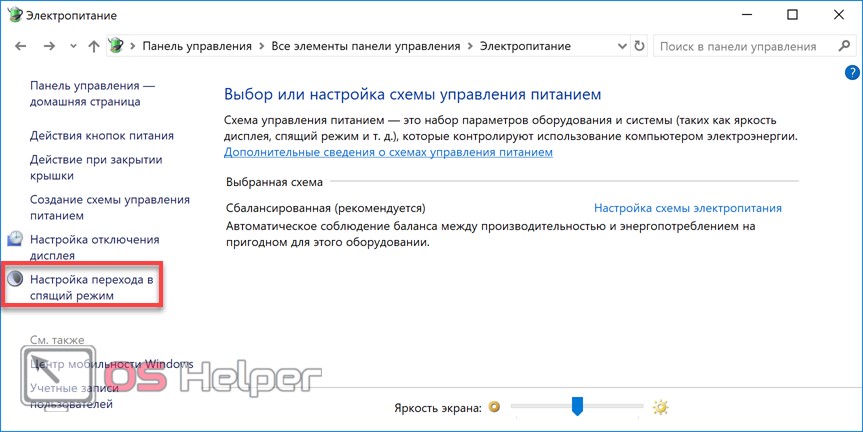863x432 pixels.
Task: Click the moon icon next to sleep mode setting
Action: coord(15,279)
